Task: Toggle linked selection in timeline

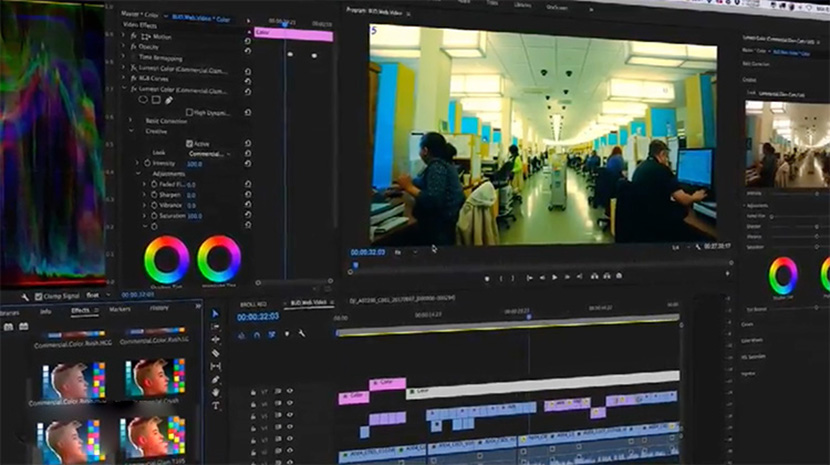Action: click(272, 334)
